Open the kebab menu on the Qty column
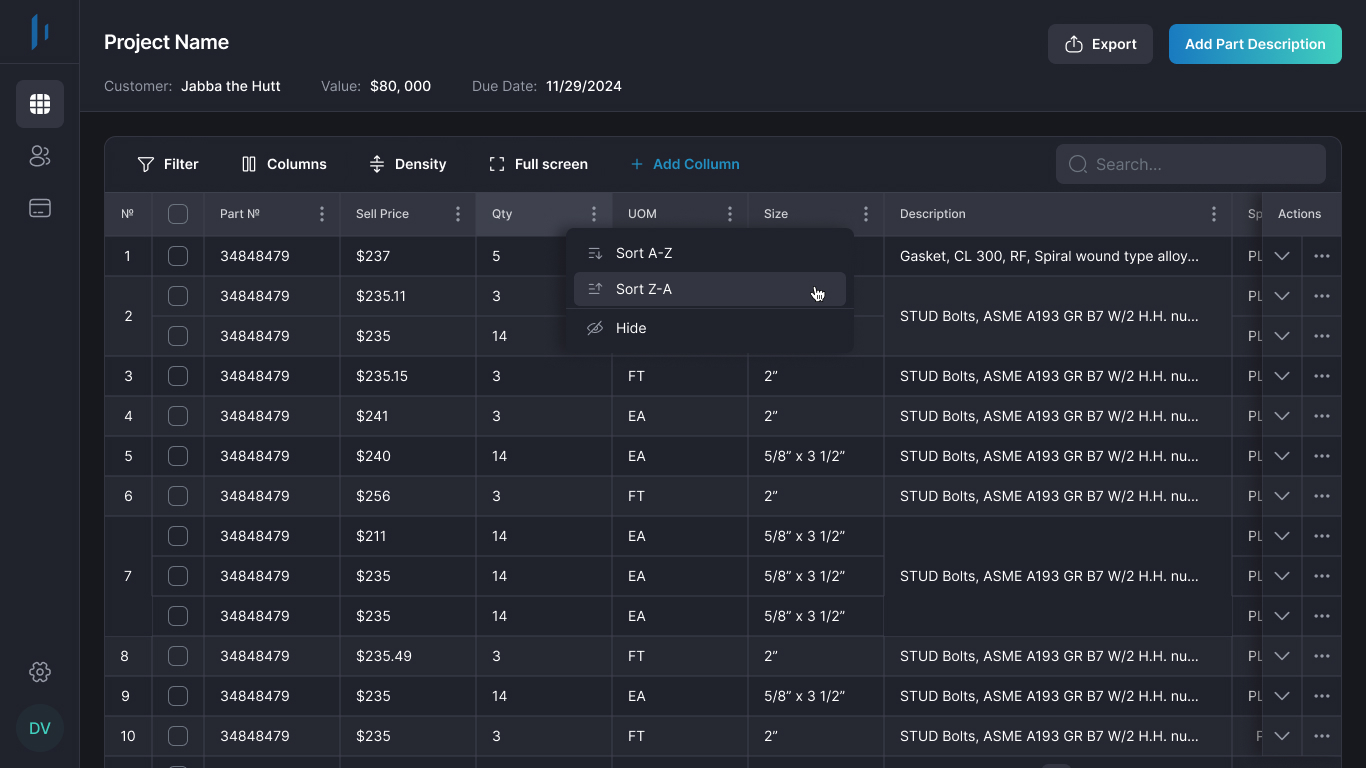 pyautogui.click(x=594, y=213)
